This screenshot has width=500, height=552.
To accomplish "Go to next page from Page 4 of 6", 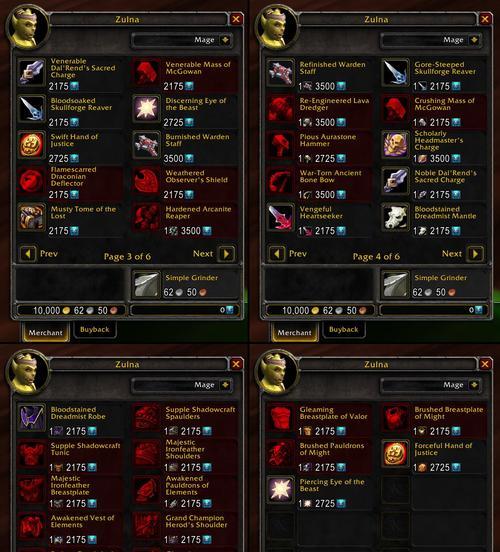I will pyautogui.click(x=475, y=254).
